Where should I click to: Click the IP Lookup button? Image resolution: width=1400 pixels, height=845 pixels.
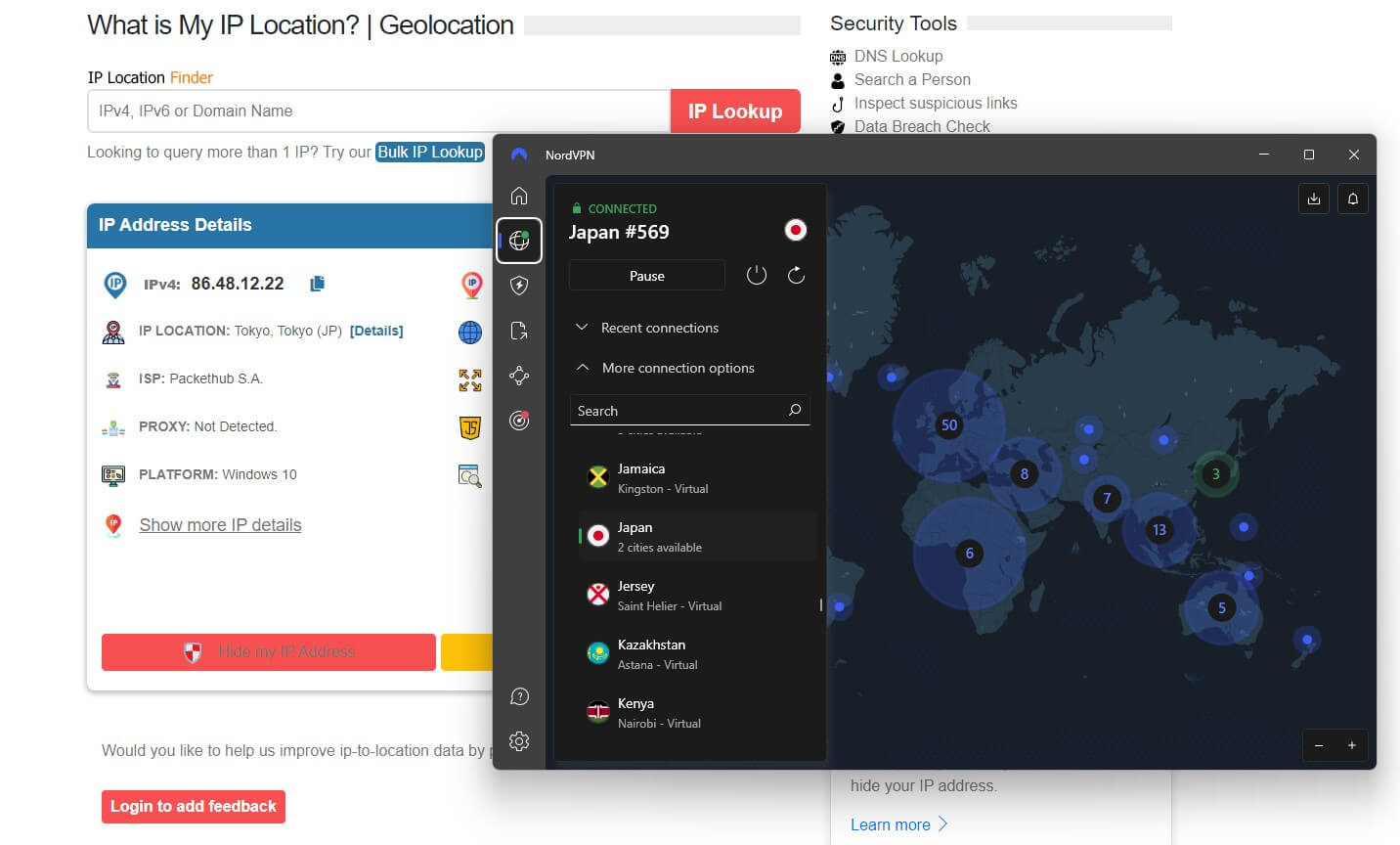point(735,111)
